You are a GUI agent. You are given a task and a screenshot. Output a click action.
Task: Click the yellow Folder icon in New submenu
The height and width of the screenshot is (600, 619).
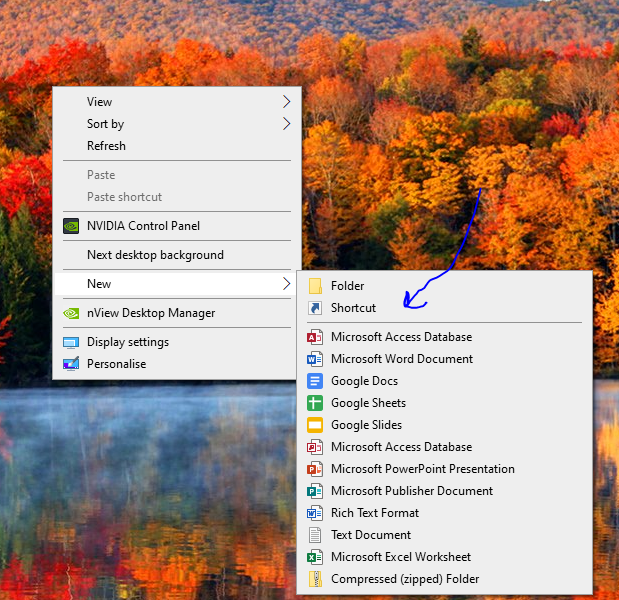[x=315, y=286]
